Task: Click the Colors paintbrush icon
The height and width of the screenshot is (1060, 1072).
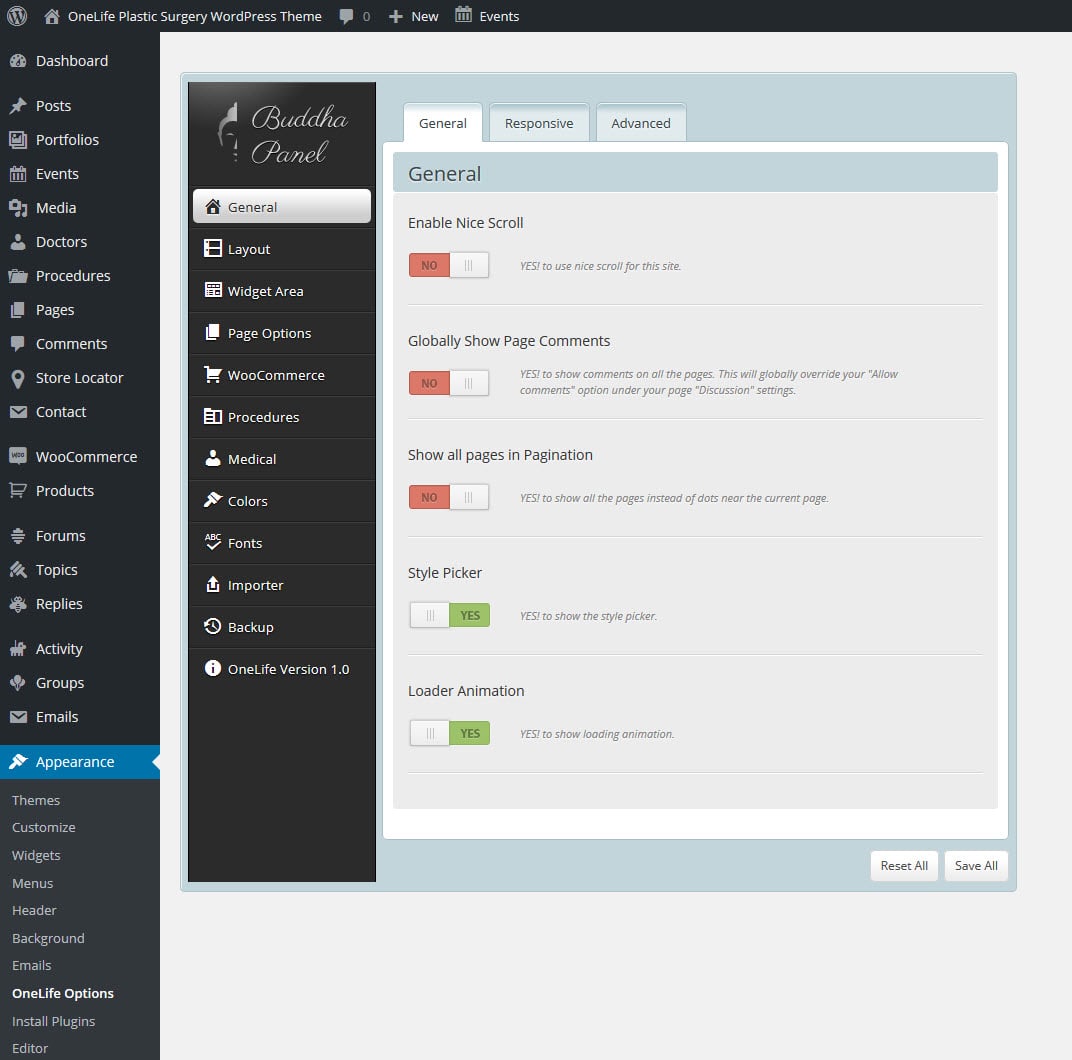Action: (x=213, y=501)
